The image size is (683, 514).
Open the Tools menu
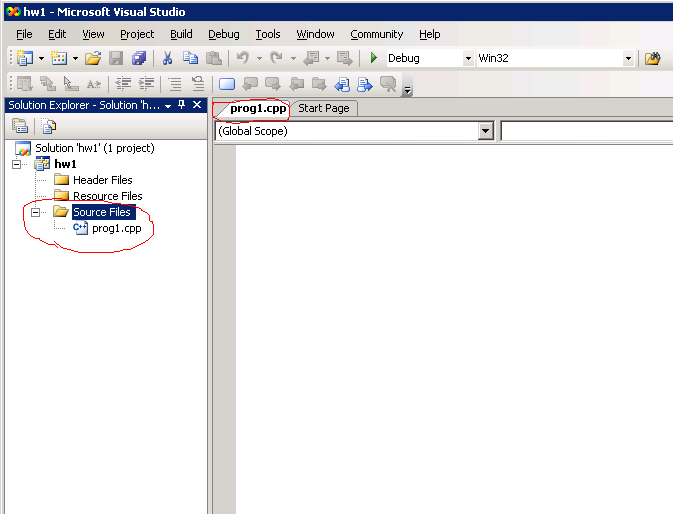click(268, 34)
